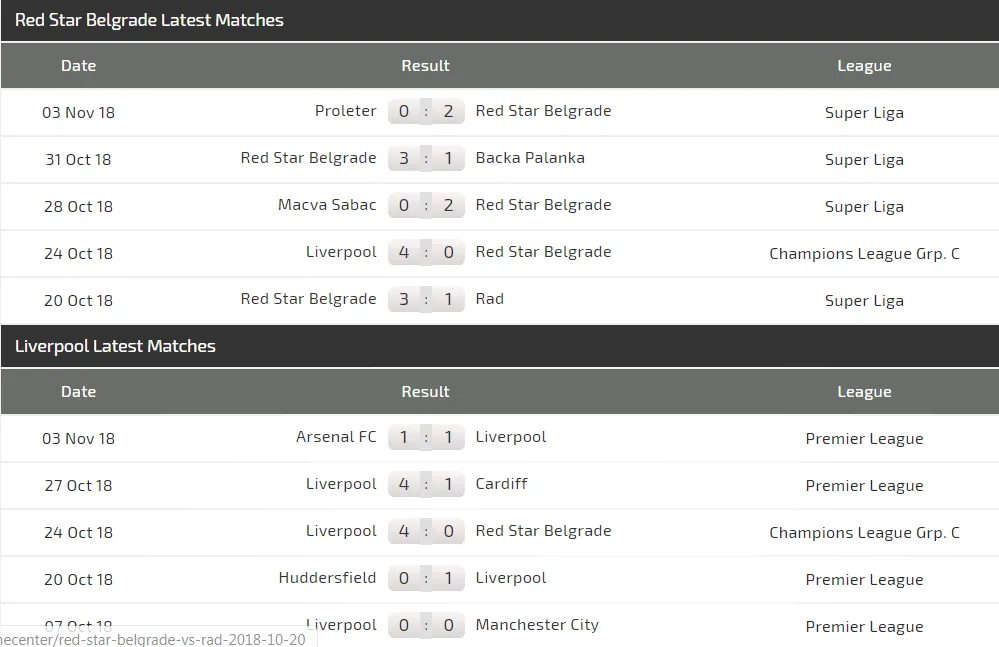Screen dimensions: 999x647
Task: Click the Macva Sabac team name
Action: (x=327, y=205)
